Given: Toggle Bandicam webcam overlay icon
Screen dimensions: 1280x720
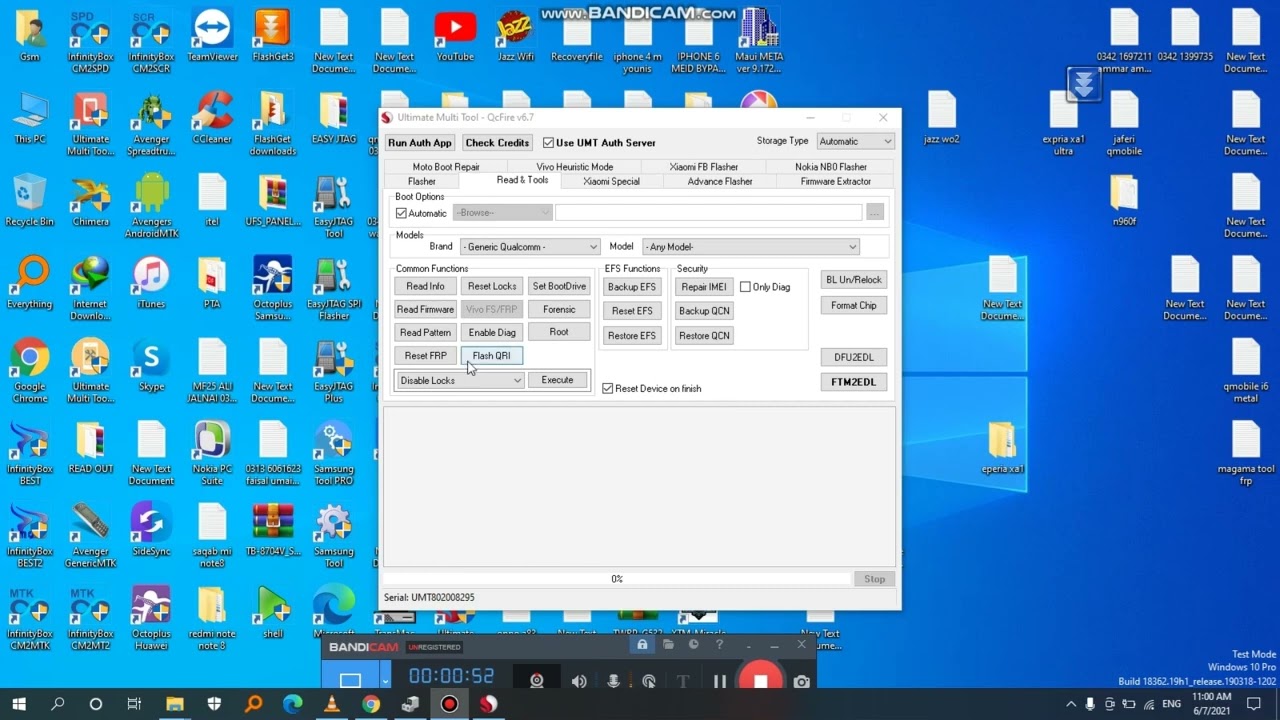Looking at the screenshot, I should point(537,681).
